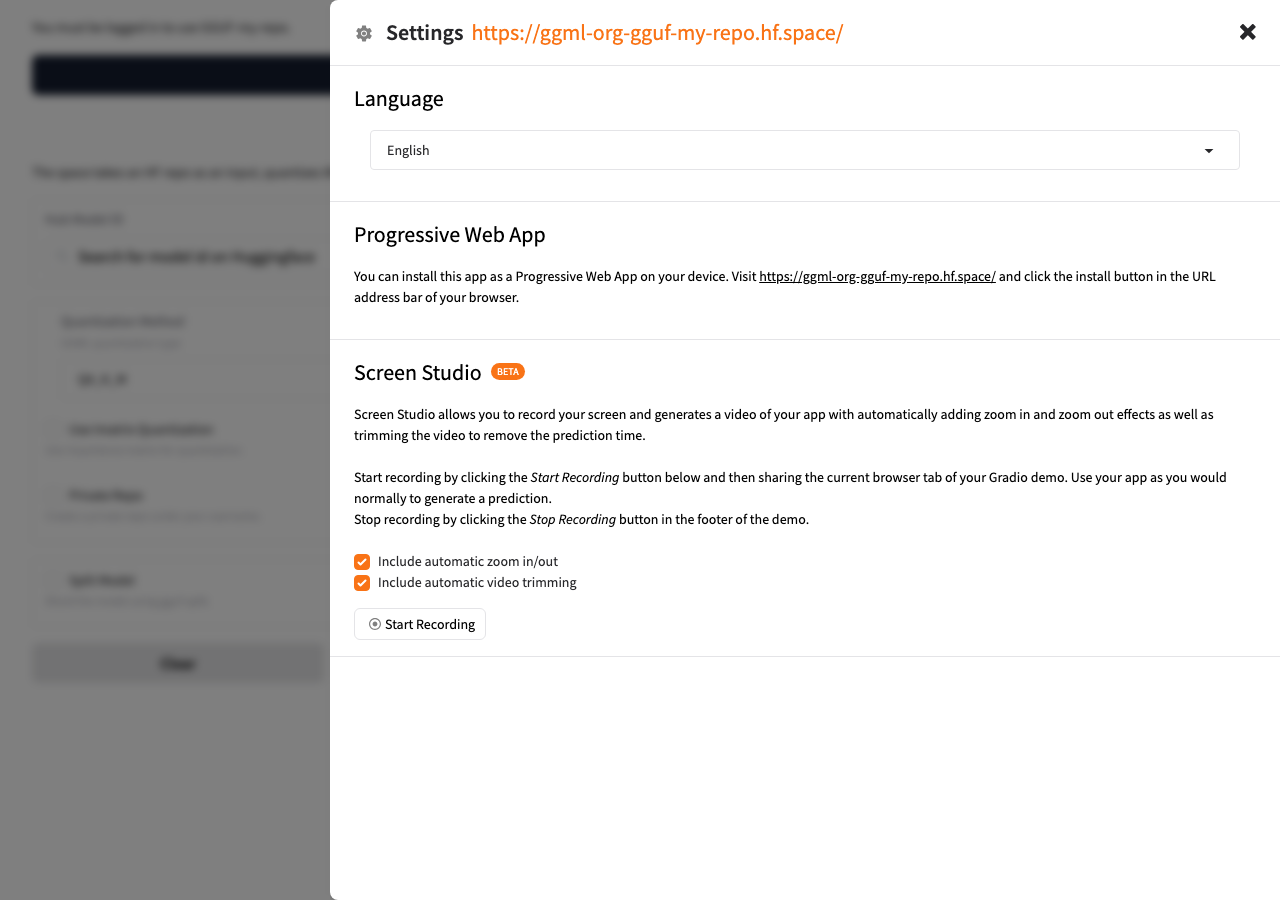
Task: Click the dark wide button in the background
Action: (181, 76)
